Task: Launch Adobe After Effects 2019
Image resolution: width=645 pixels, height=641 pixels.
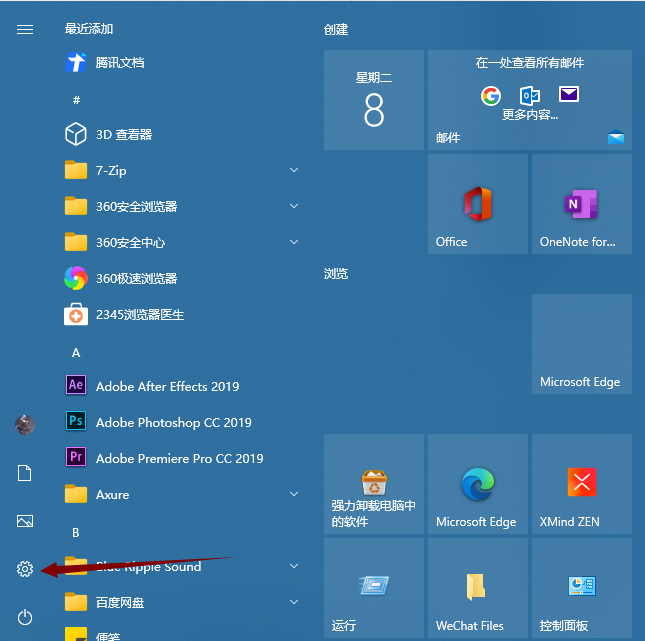Action: [x=167, y=386]
